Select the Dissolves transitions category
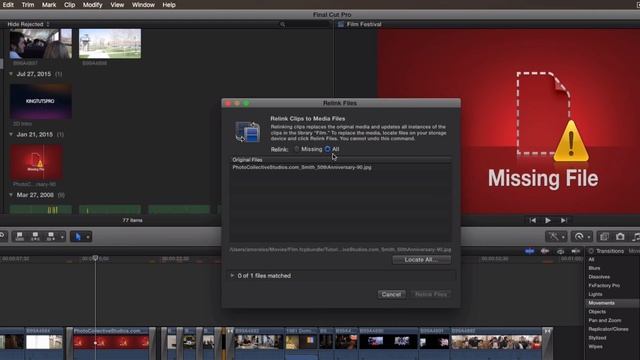The height and width of the screenshot is (360, 640). pos(599,277)
